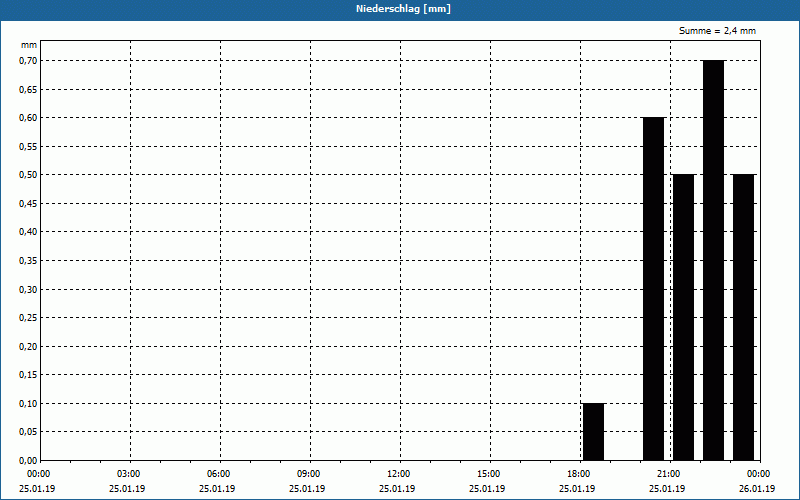This screenshot has width=800, height=500.
Task: Click the 15:00 time axis label
Action: point(487,474)
